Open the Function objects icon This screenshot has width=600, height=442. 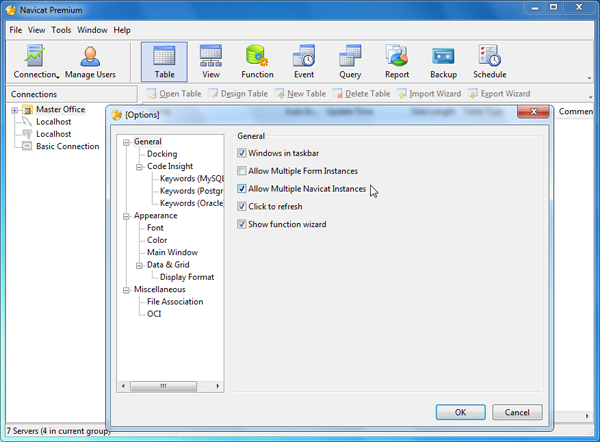click(x=257, y=56)
